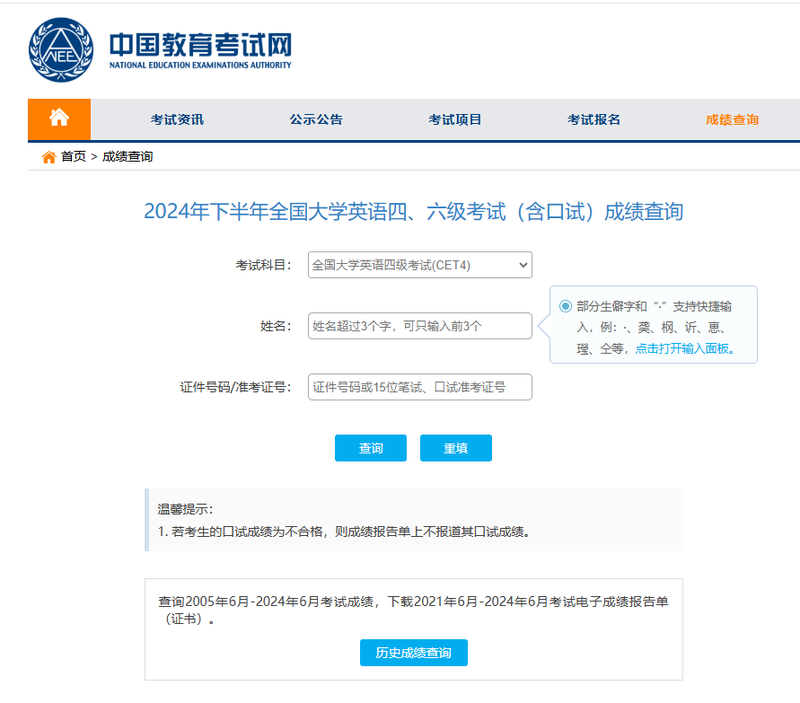Open the 考试报名 navigation item
The width and height of the screenshot is (800, 703).
(594, 120)
